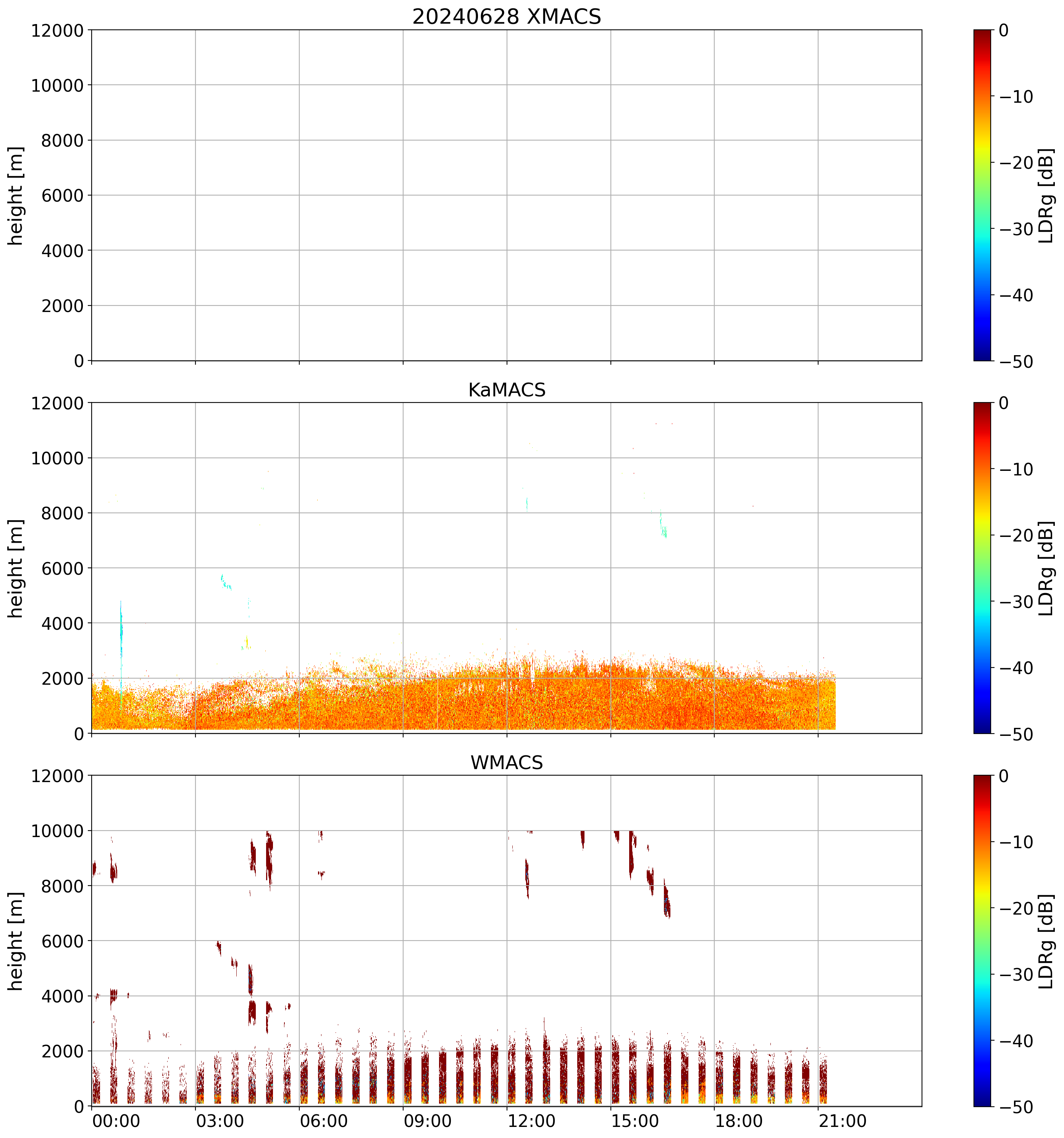Click the LDRg [dB] label of top colorbar
The image size is (1064, 1138).
[x=1046, y=195]
